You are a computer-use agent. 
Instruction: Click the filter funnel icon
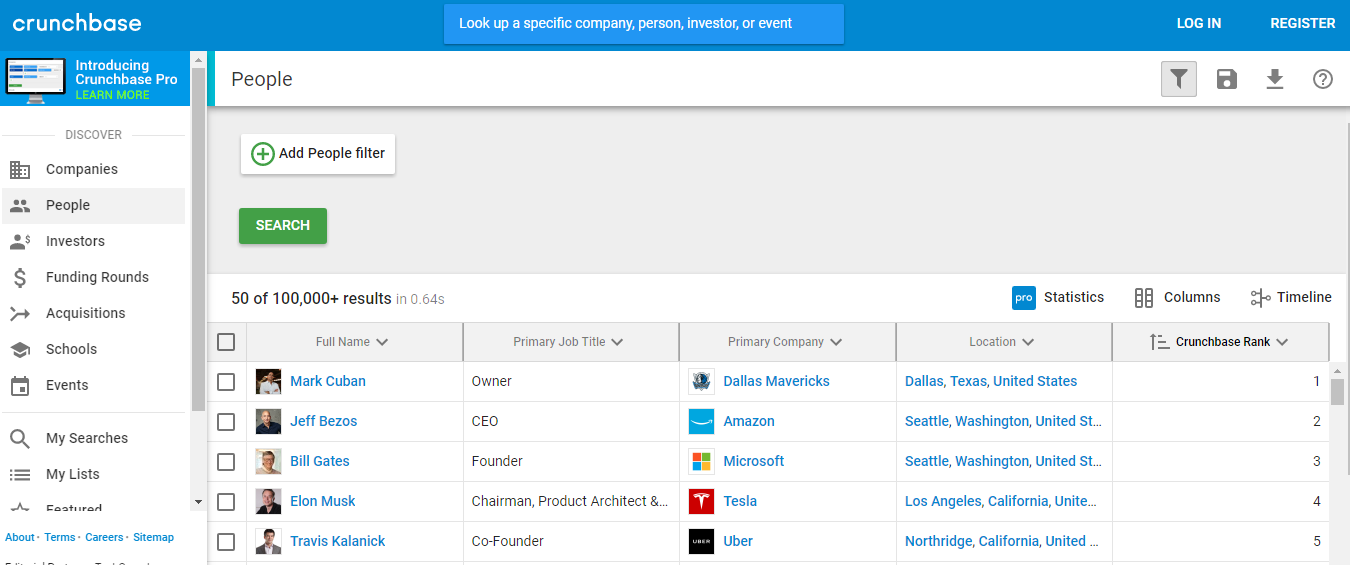(1179, 79)
